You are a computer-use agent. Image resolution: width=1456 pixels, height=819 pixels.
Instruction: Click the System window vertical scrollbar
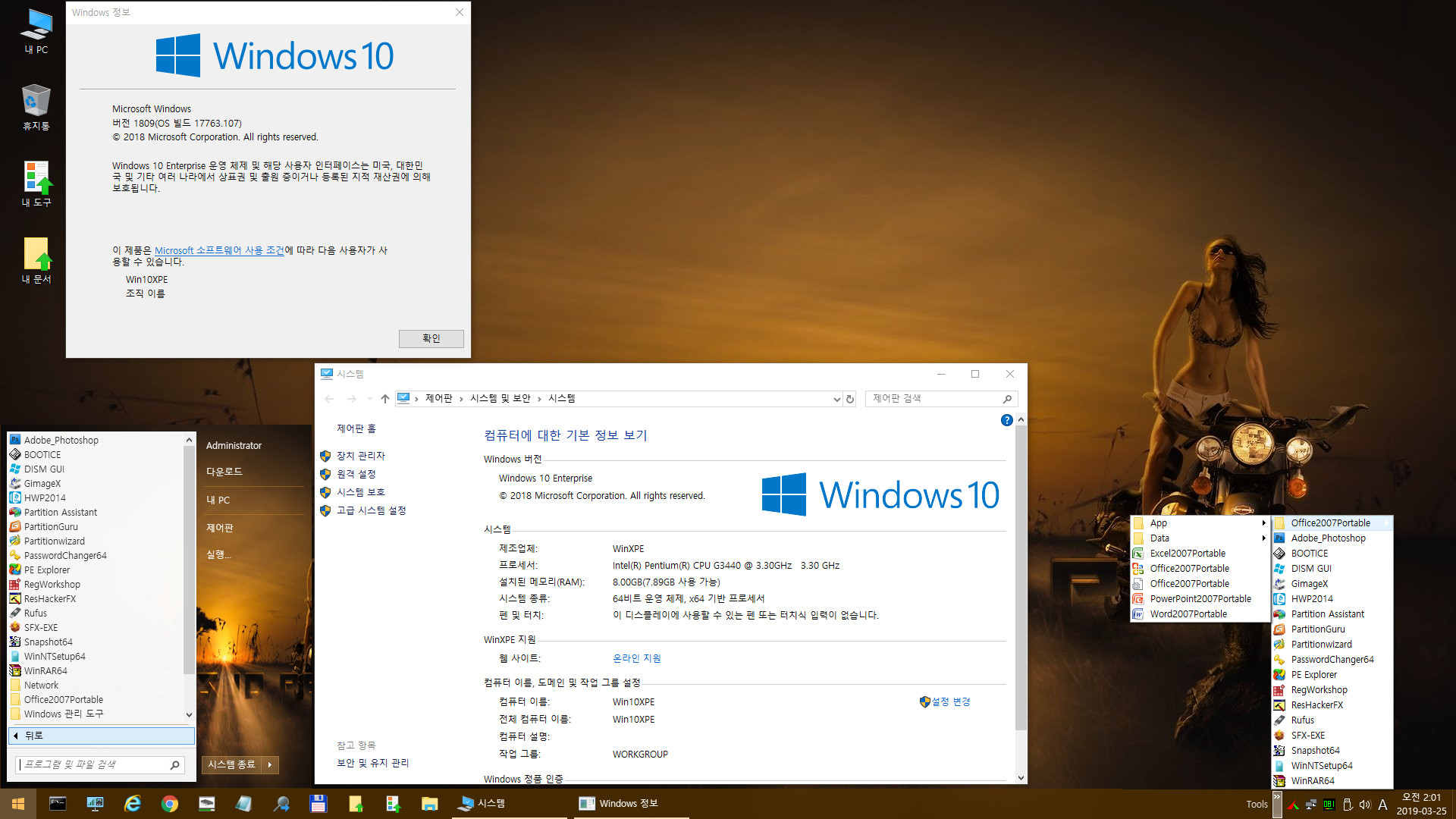click(x=1021, y=576)
